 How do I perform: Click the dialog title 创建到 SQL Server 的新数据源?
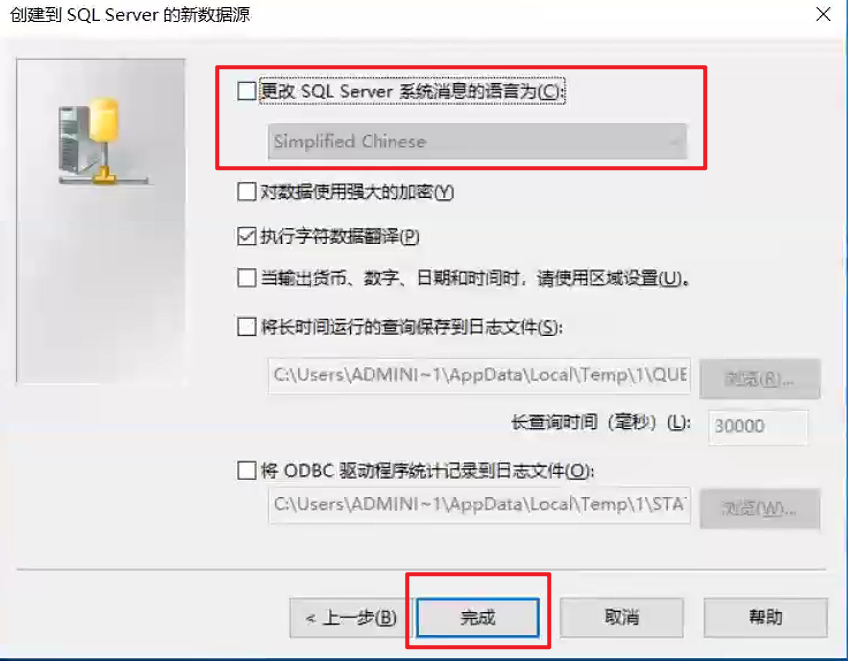tap(130, 15)
